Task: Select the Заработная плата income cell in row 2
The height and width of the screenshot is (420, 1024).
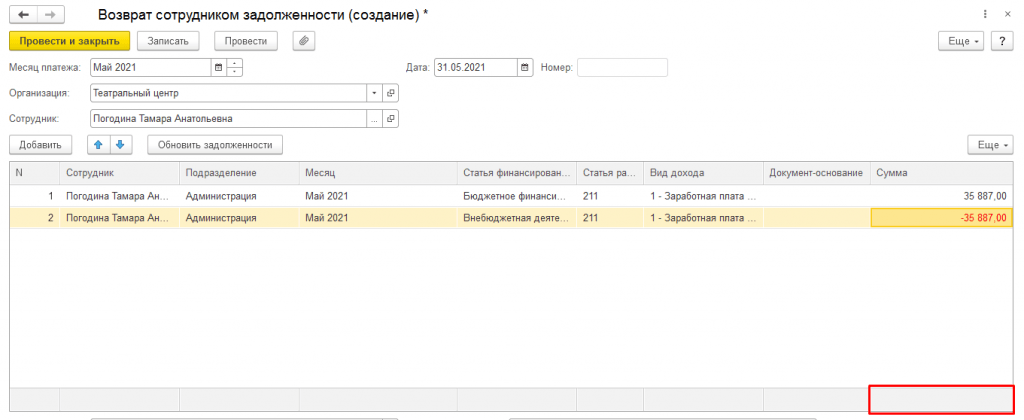Action: click(x=703, y=218)
